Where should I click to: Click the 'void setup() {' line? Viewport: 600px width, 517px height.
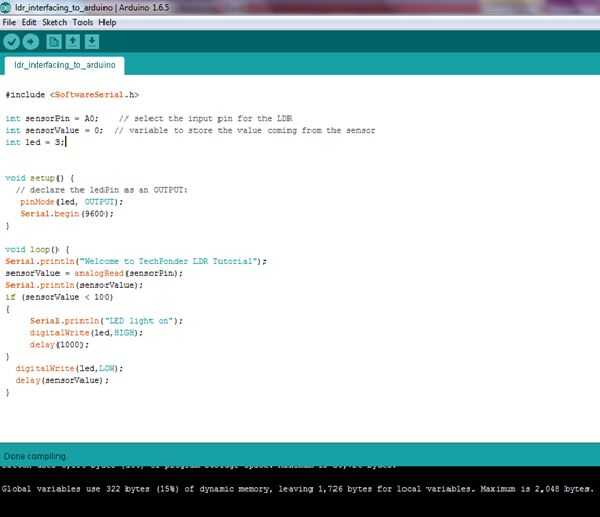[x=40, y=178]
